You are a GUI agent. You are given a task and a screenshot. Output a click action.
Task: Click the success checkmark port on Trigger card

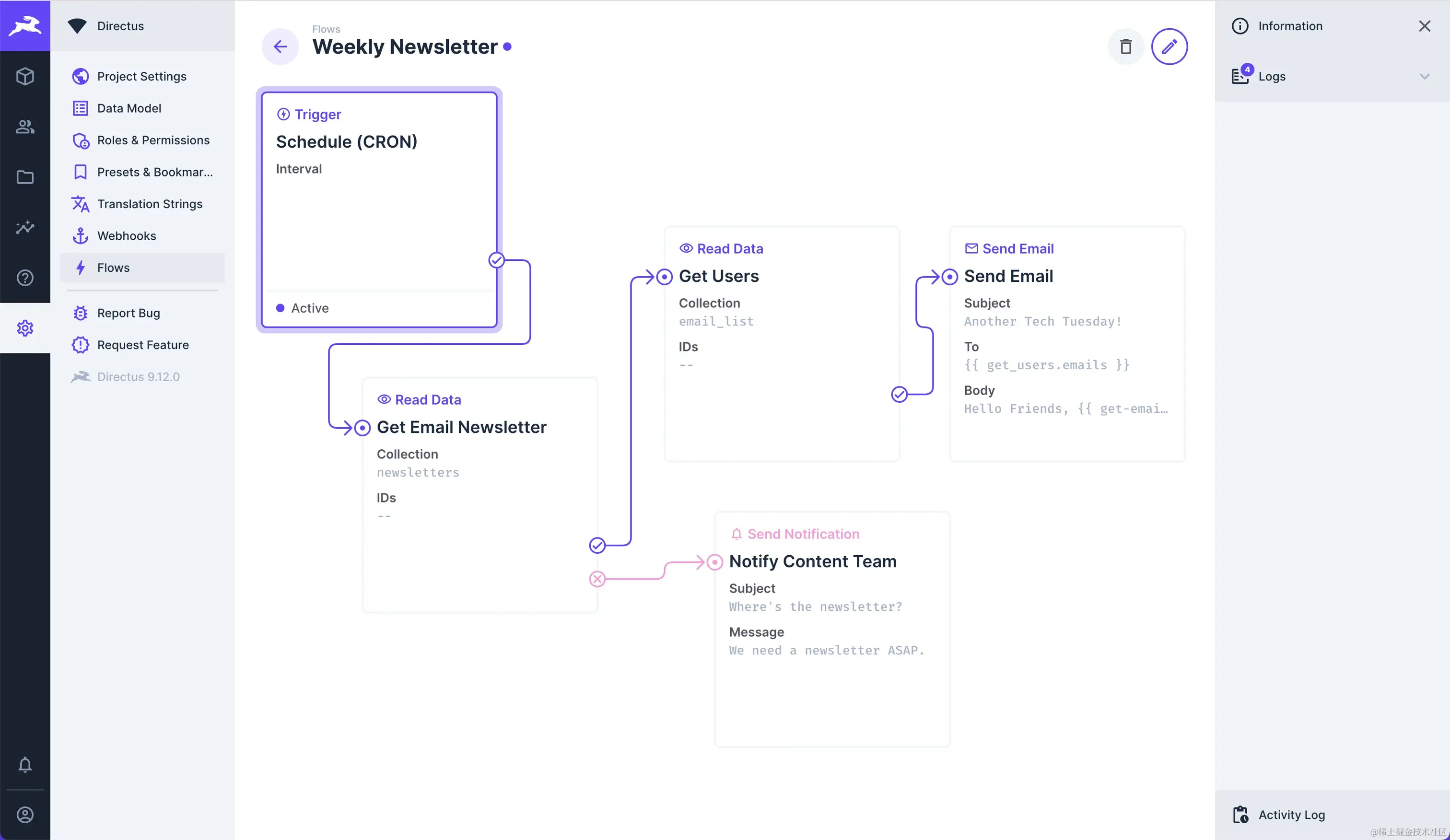(497, 261)
